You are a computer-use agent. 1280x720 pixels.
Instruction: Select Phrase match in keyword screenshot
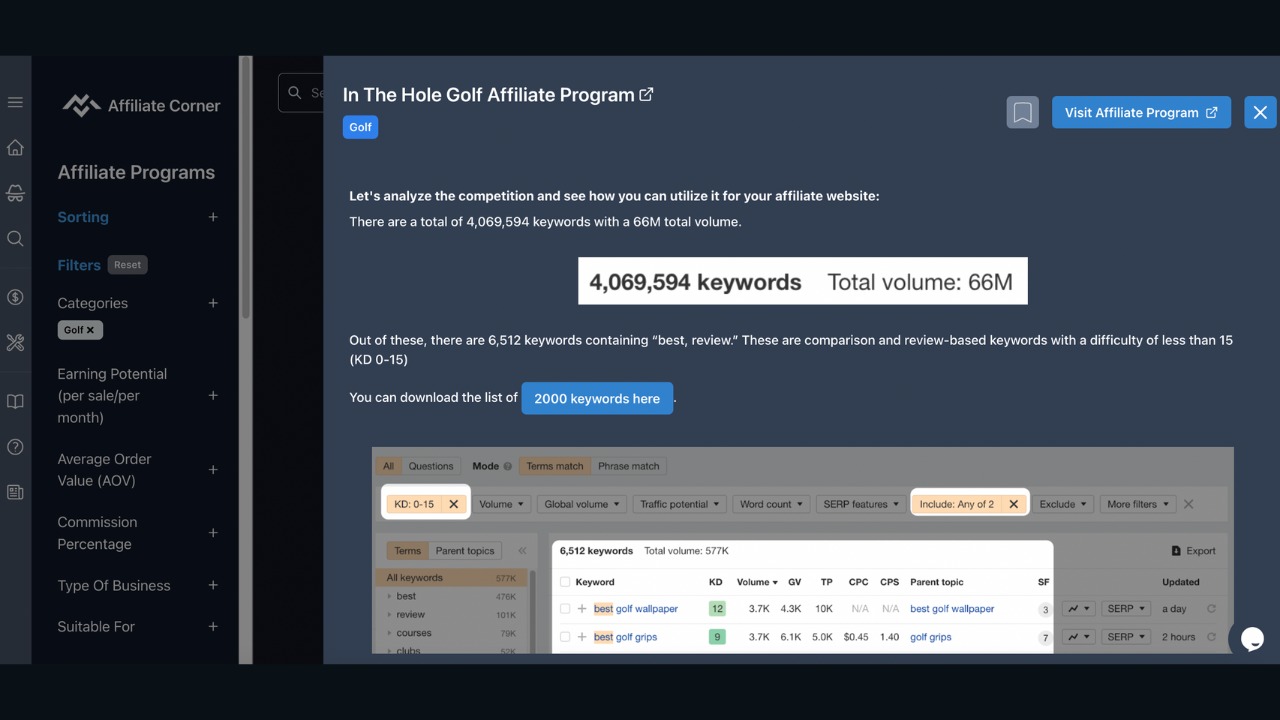[629, 466]
